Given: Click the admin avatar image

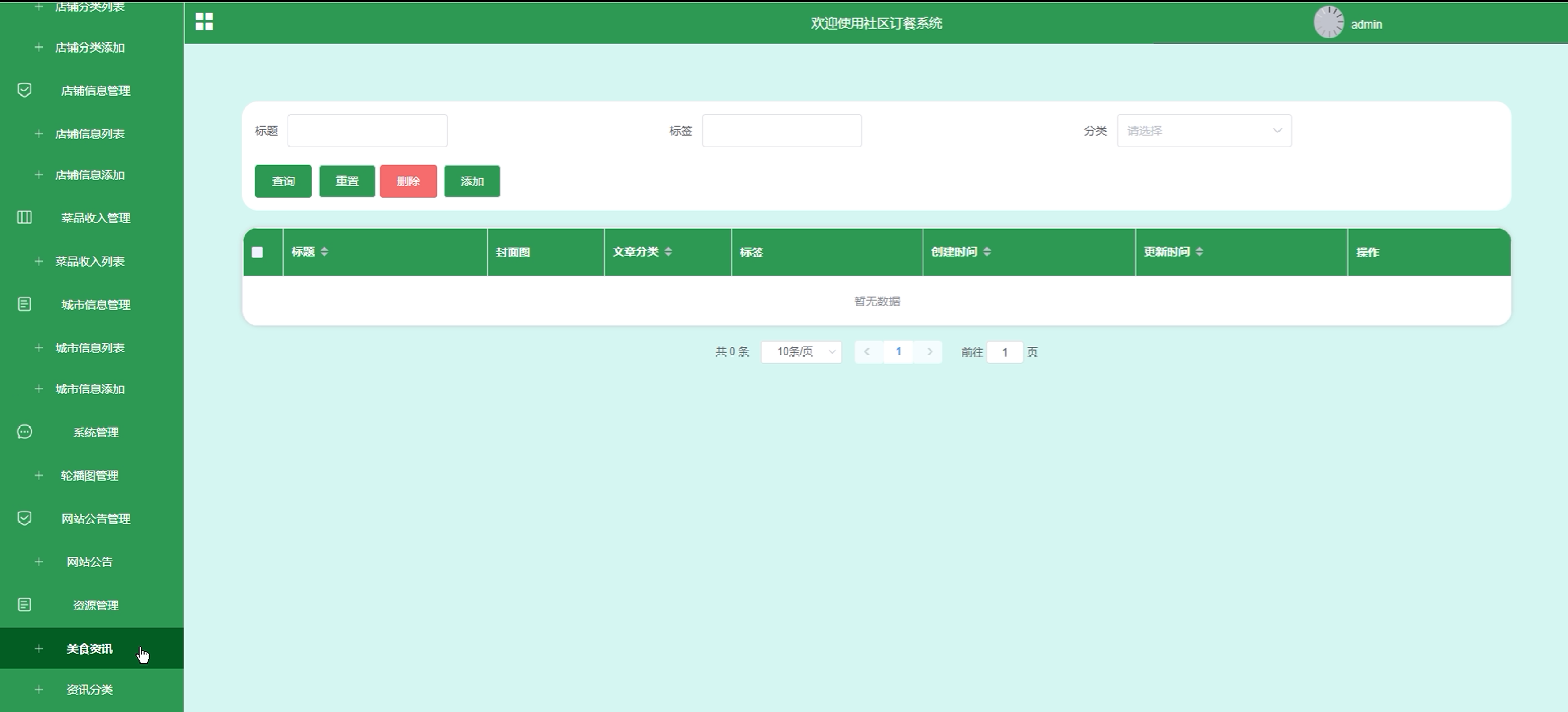Looking at the screenshot, I should pyautogui.click(x=1328, y=22).
